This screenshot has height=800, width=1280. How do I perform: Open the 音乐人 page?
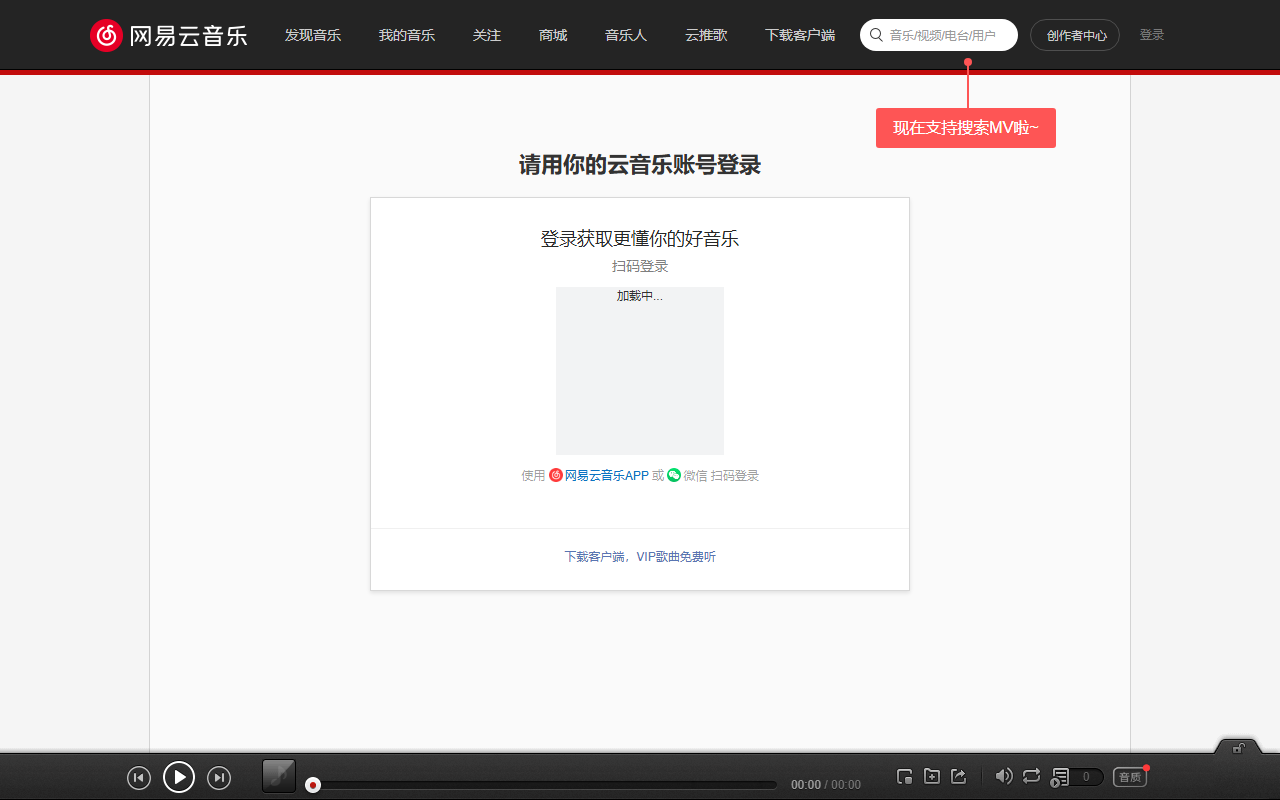click(626, 35)
